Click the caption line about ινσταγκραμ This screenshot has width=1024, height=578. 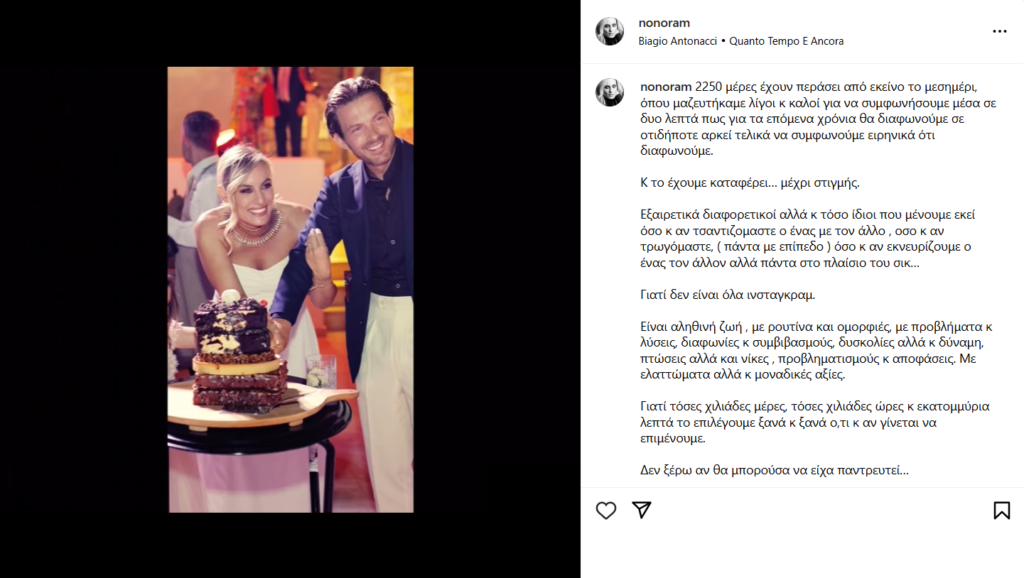[728, 295]
